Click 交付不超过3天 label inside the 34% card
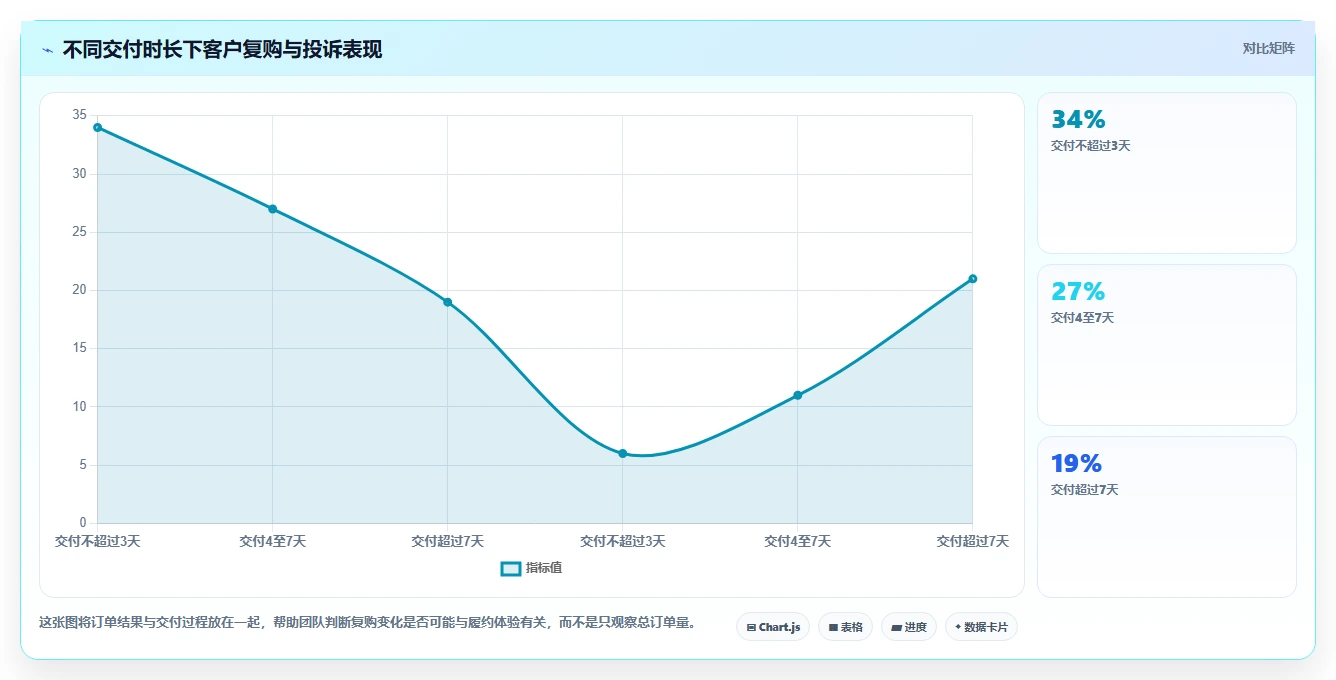 (1090, 146)
